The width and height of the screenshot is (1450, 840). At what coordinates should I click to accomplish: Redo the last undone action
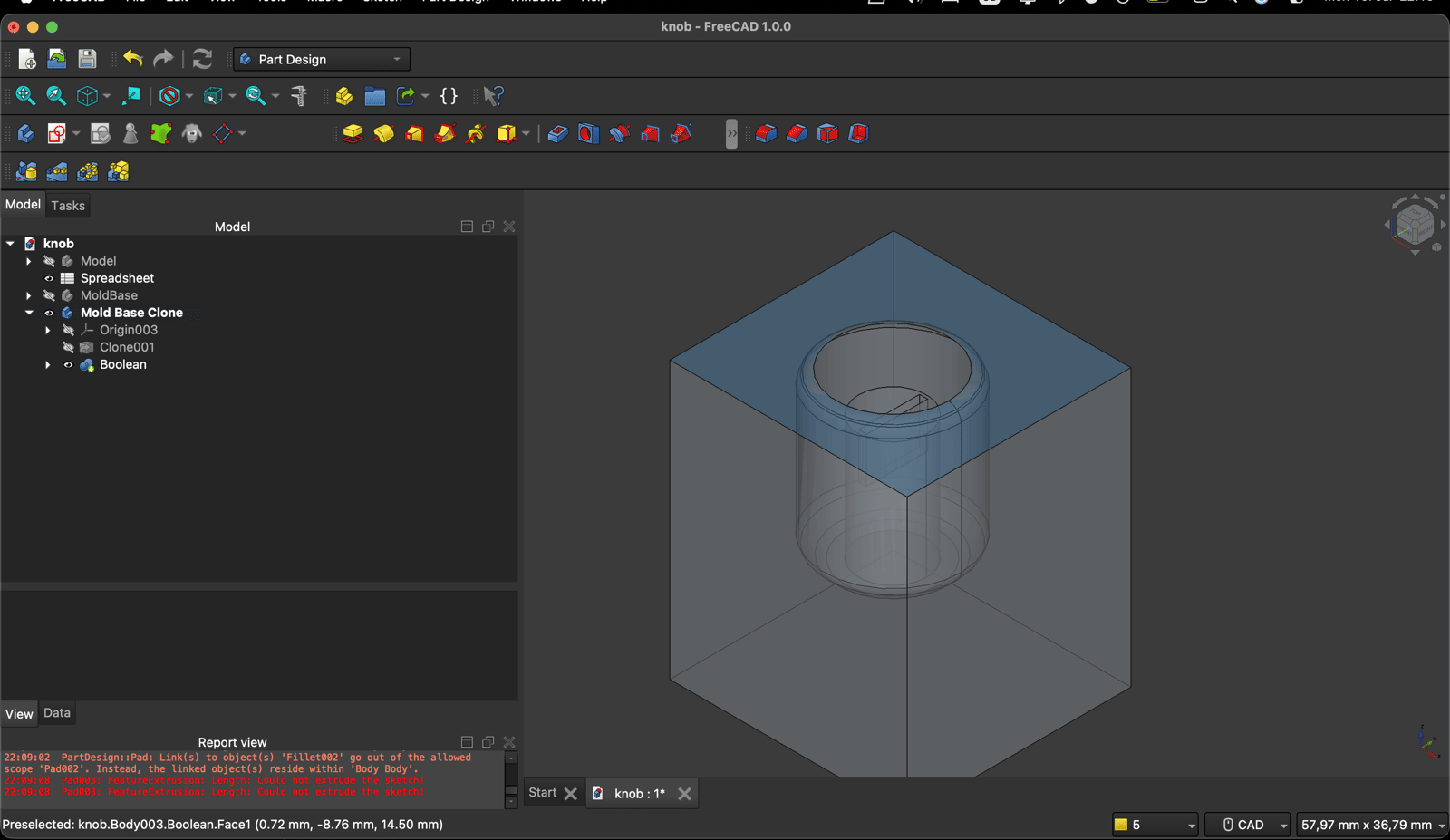point(163,59)
